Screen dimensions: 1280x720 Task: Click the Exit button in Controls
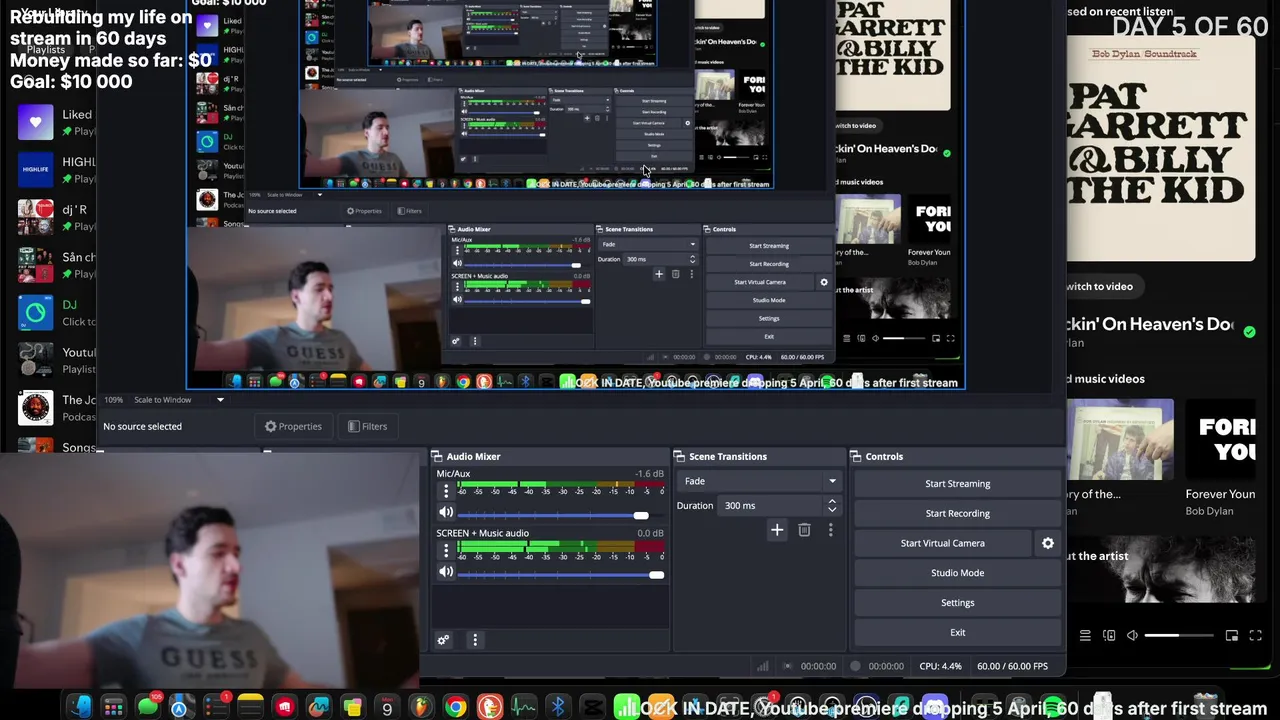(x=957, y=633)
